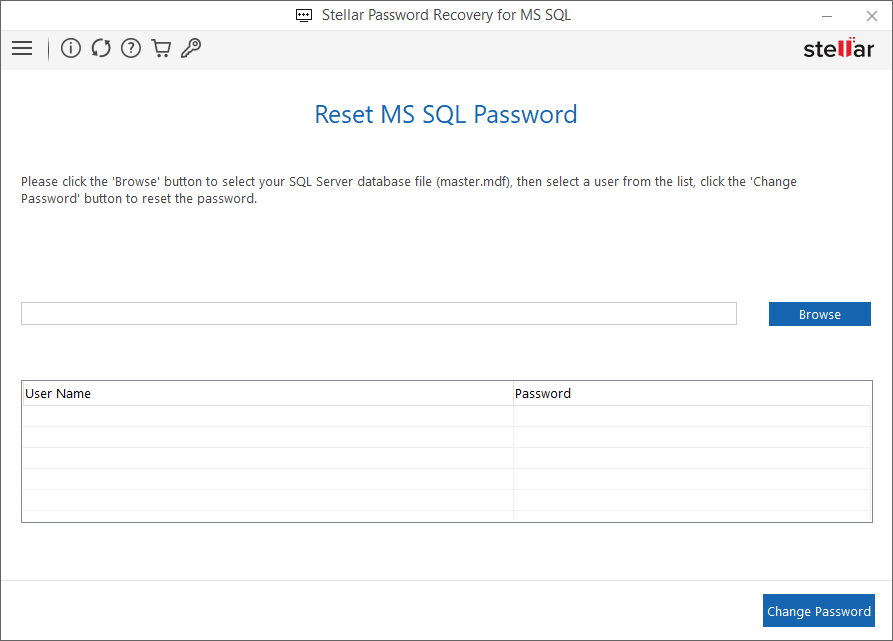
Task: Click the Reset MS SQL Password heading
Action: (x=445, y=114)
